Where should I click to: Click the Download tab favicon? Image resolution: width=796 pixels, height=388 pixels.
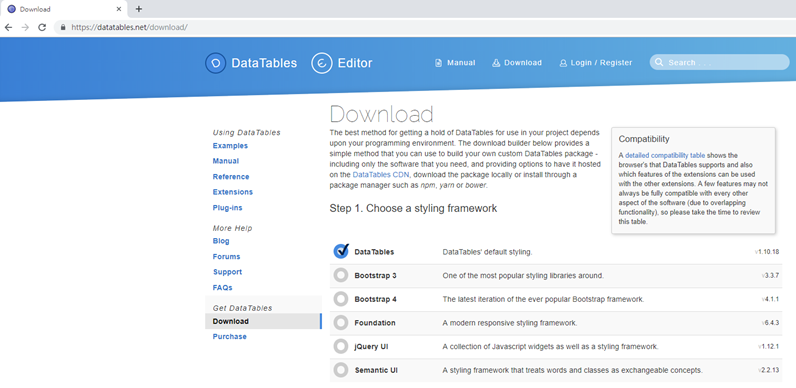pyautogui.click(x=11, y=9)
